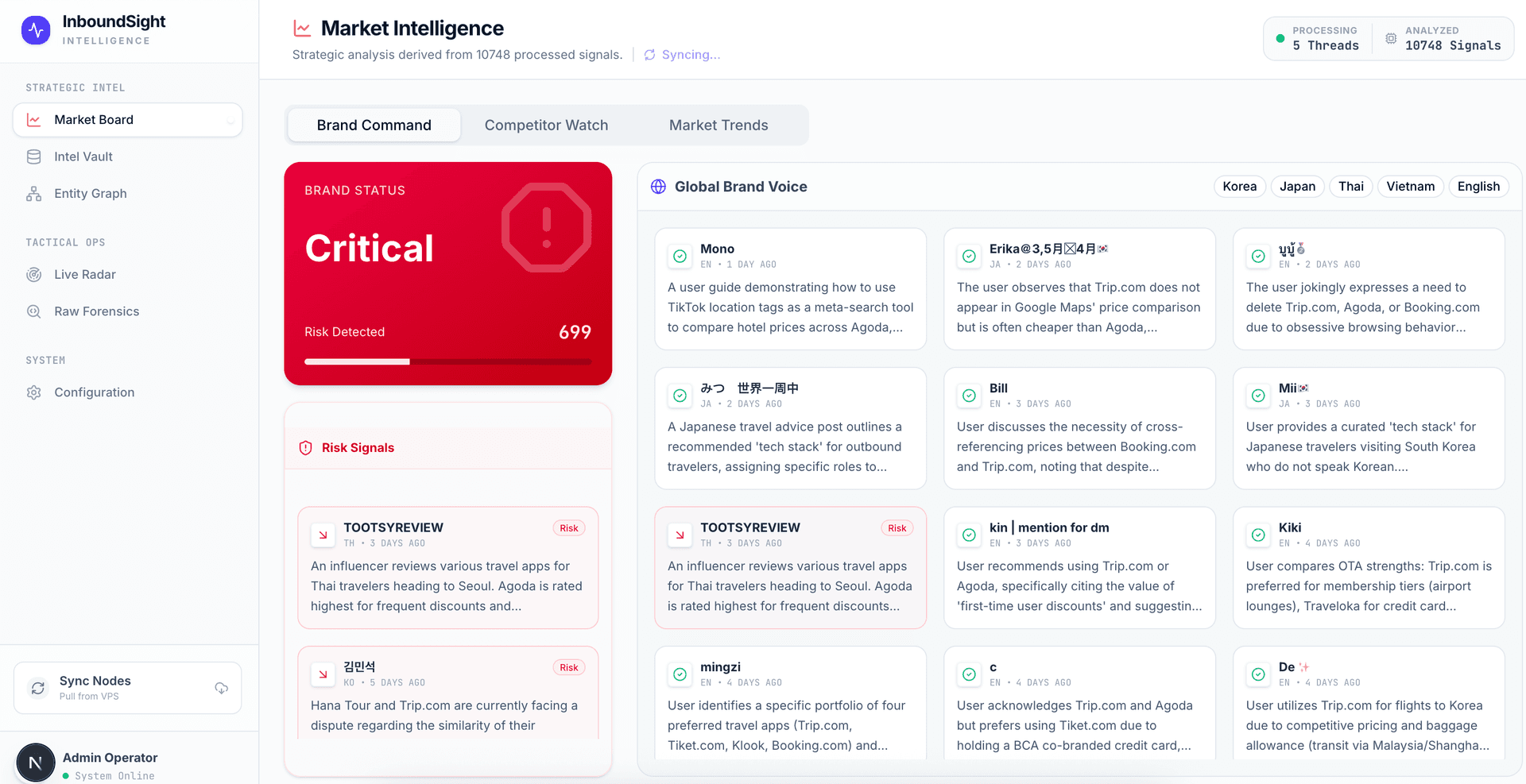Image resolution: width=1526 pixels, height=784 pixels.
Task: Click the 'c' author card title
Action: point(993,667)
